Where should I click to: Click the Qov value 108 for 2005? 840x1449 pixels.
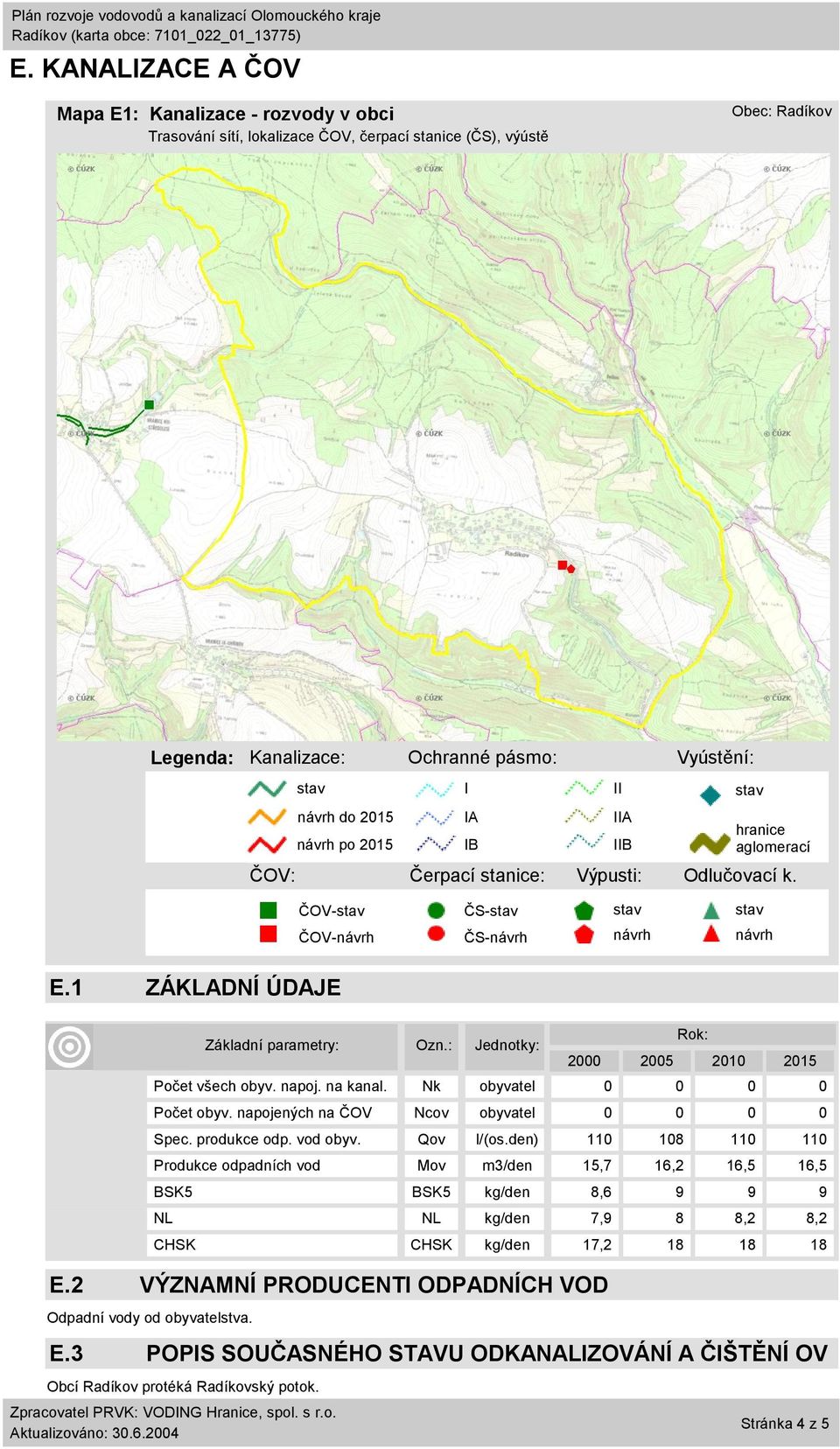tap(671, 1139)
